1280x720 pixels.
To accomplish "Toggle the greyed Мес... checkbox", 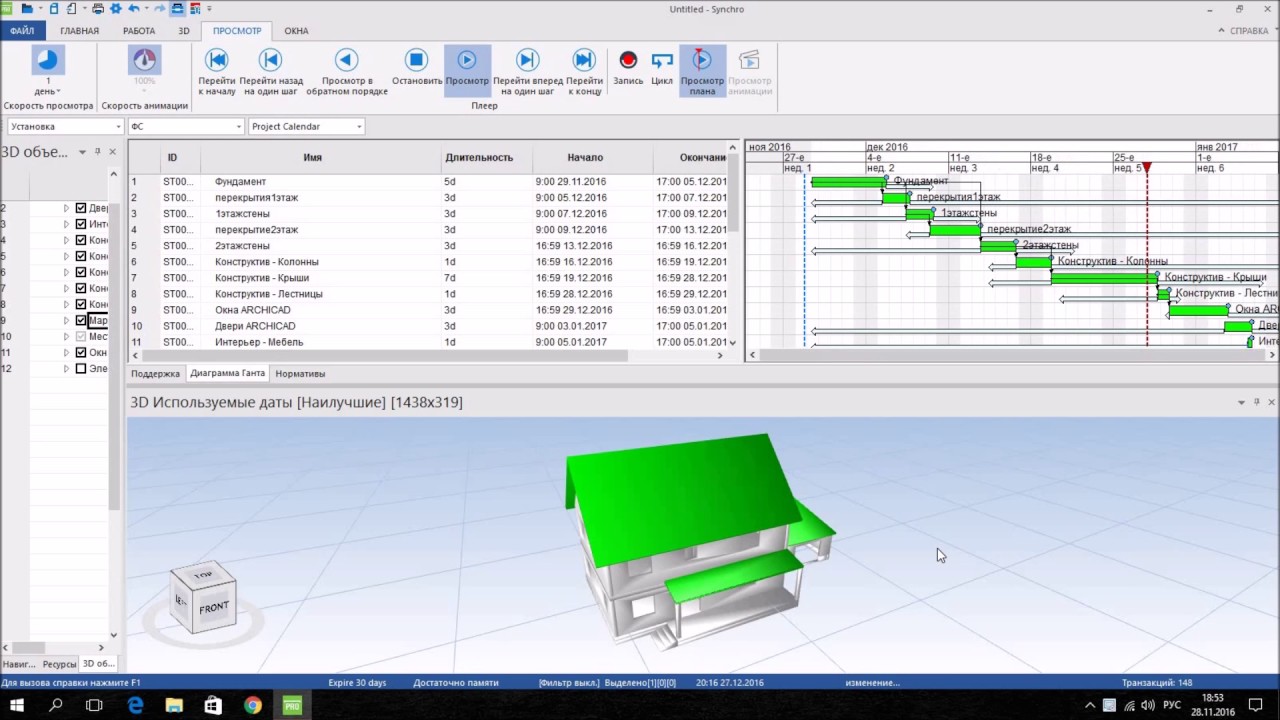I will [x=81, y=336].
